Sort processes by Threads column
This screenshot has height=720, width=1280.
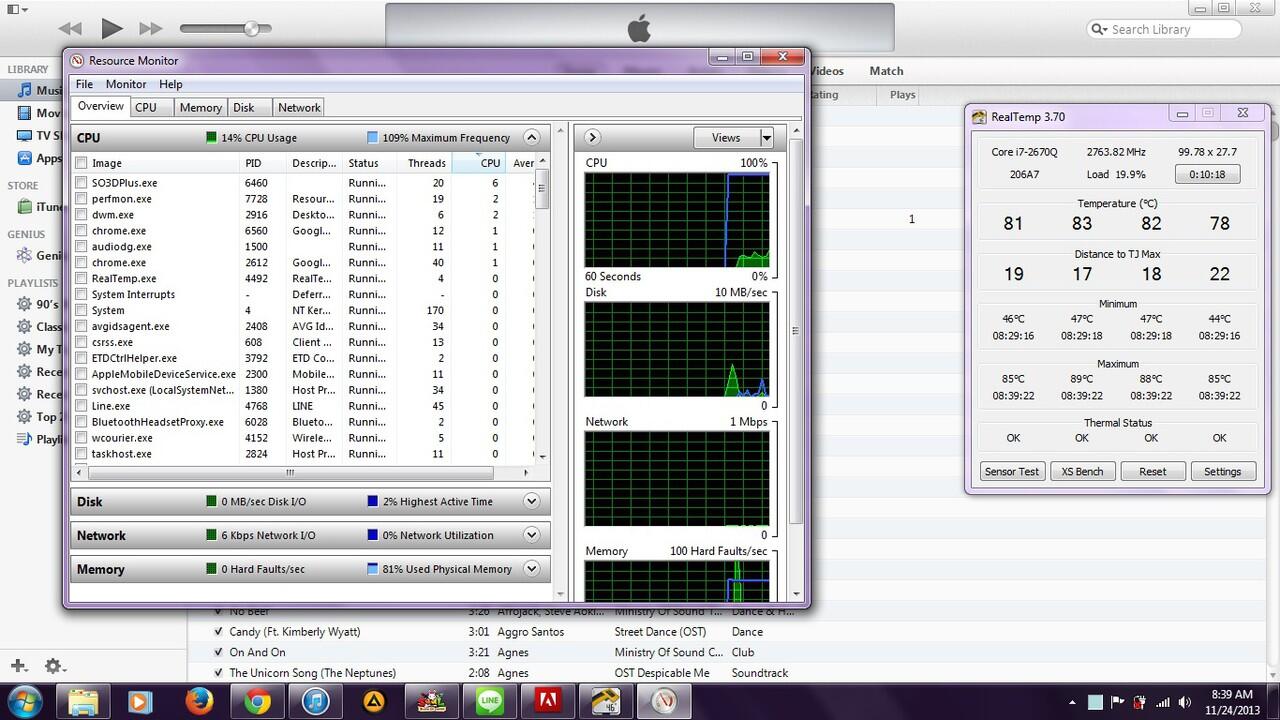click(x=425, y=163)
